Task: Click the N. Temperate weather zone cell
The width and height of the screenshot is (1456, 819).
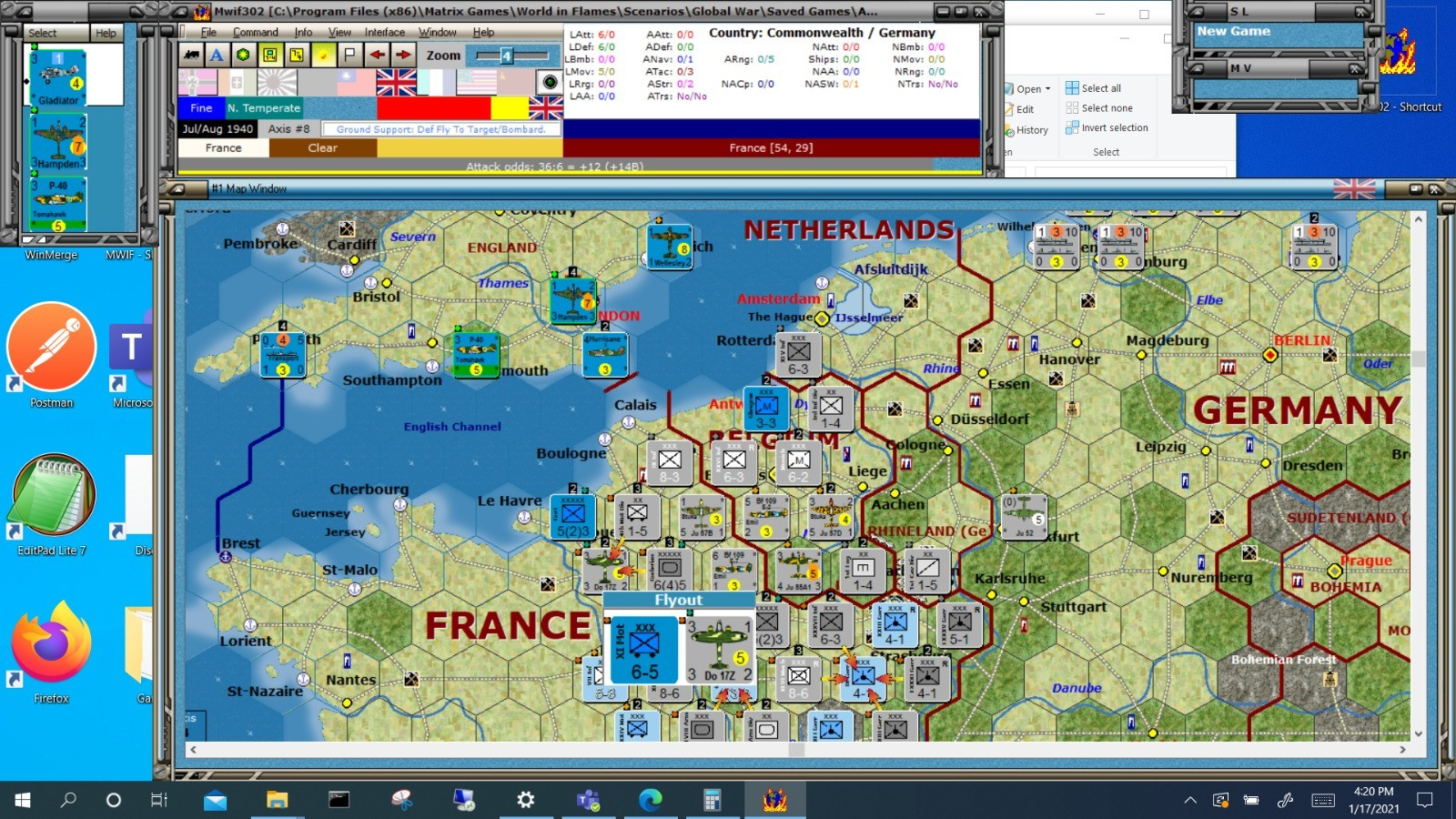Action: click(x=264, y=107)
